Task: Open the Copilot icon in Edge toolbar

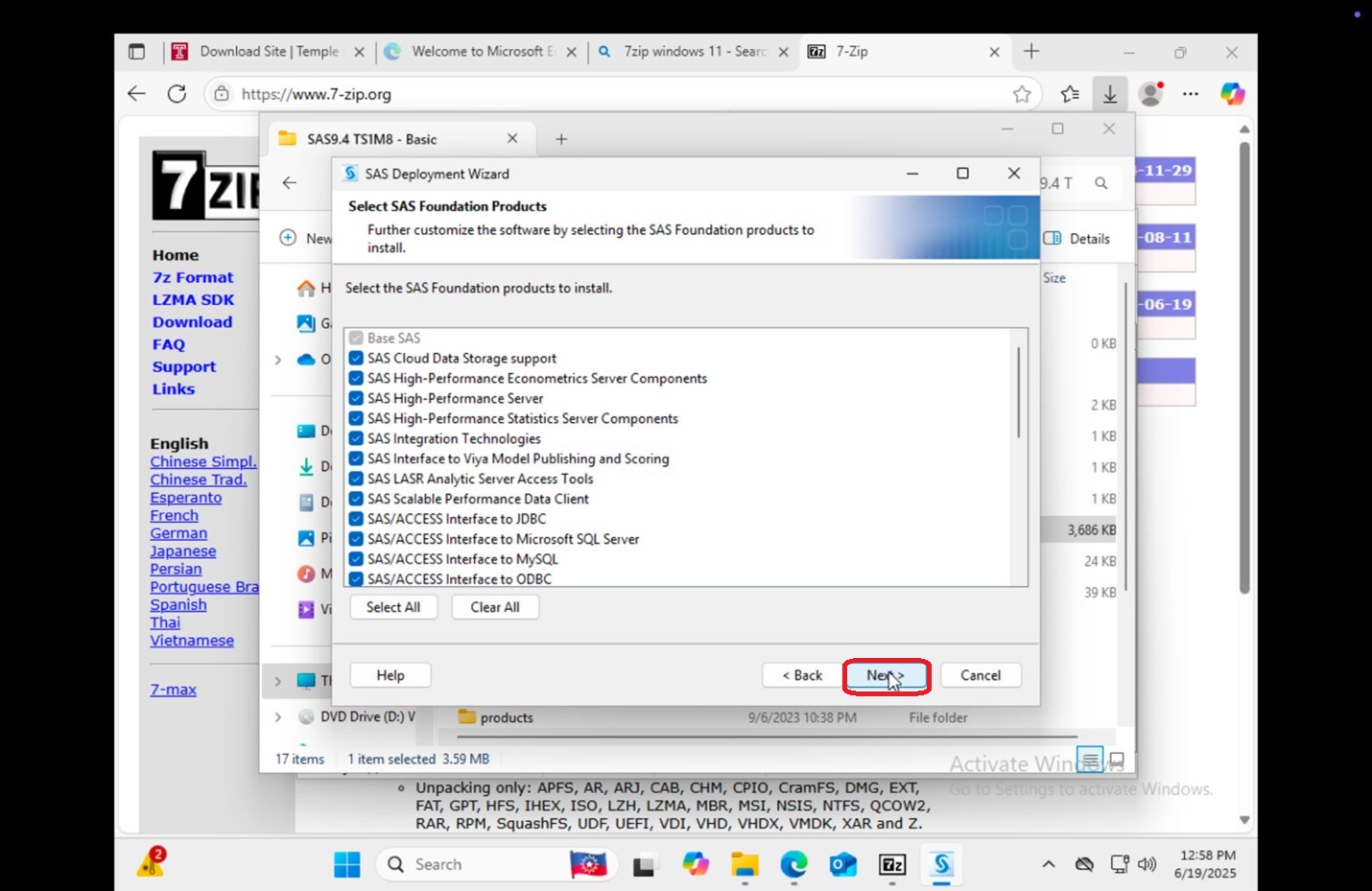Action: pyautogui.click(x=1232, y=94)
